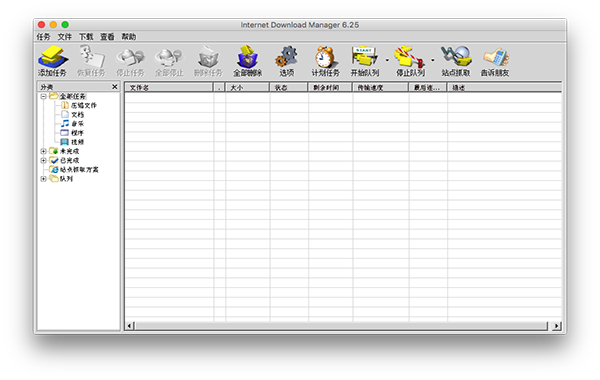Select 站点抓取方案 tree item
Image resolution: width=600 pixels, height=380 pixels.
74,170
